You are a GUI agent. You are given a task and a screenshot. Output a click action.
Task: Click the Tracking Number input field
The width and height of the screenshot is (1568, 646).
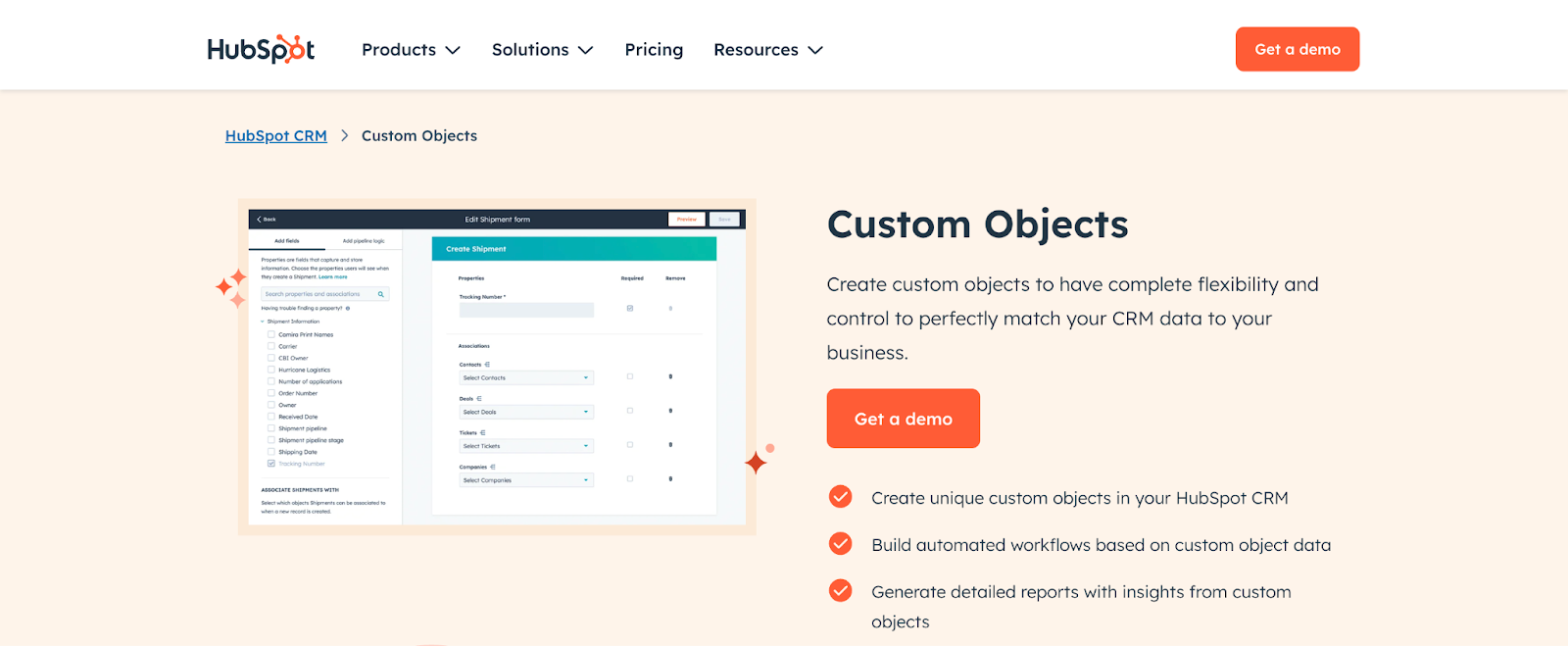(526, 310)
